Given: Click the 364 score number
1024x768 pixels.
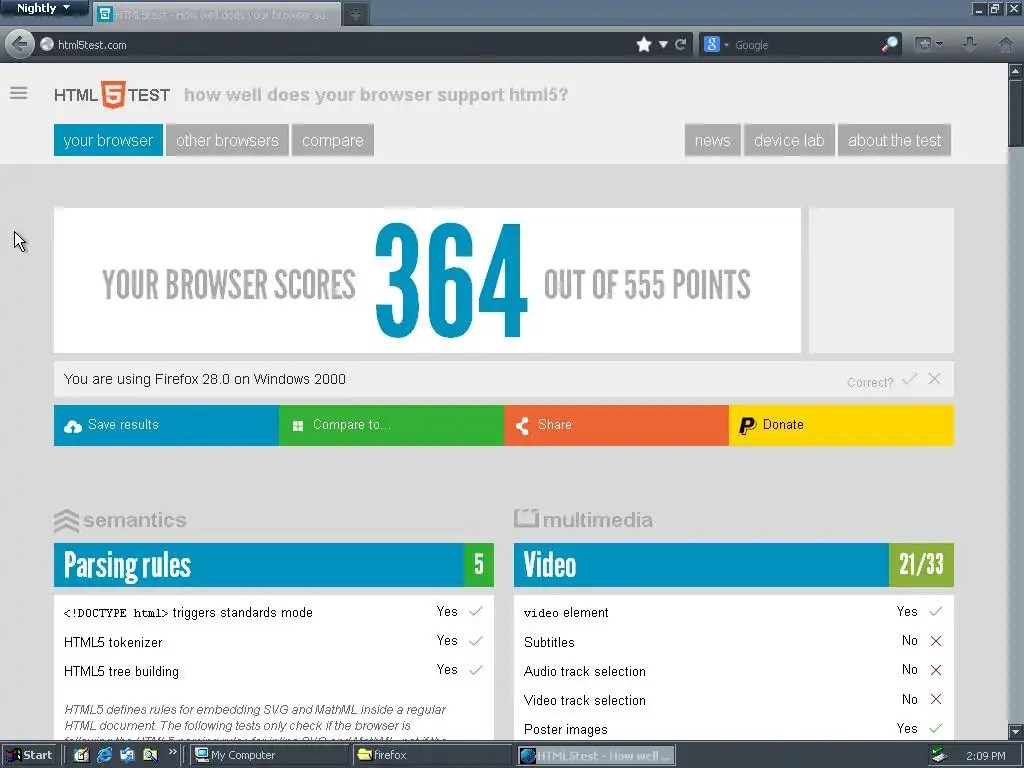Looking at the screenshot, I should tap(451, 281).
